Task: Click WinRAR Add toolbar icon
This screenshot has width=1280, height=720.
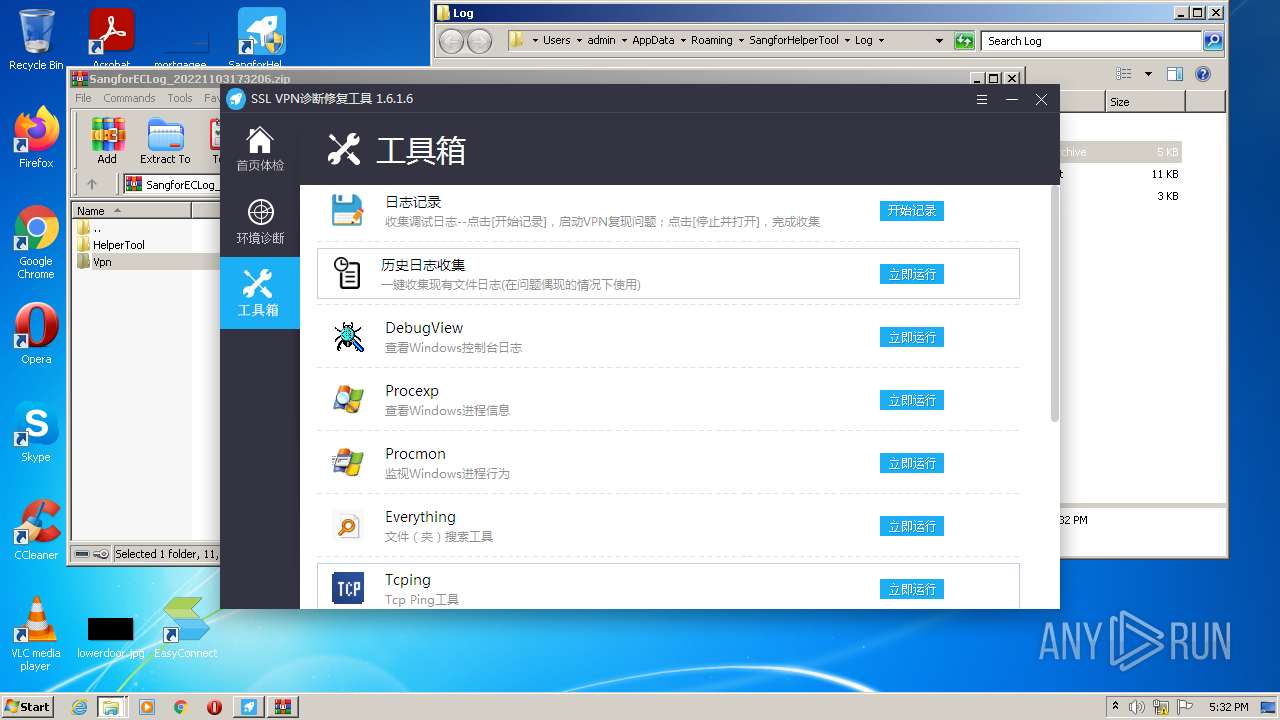Action: (x=107, y=141)
